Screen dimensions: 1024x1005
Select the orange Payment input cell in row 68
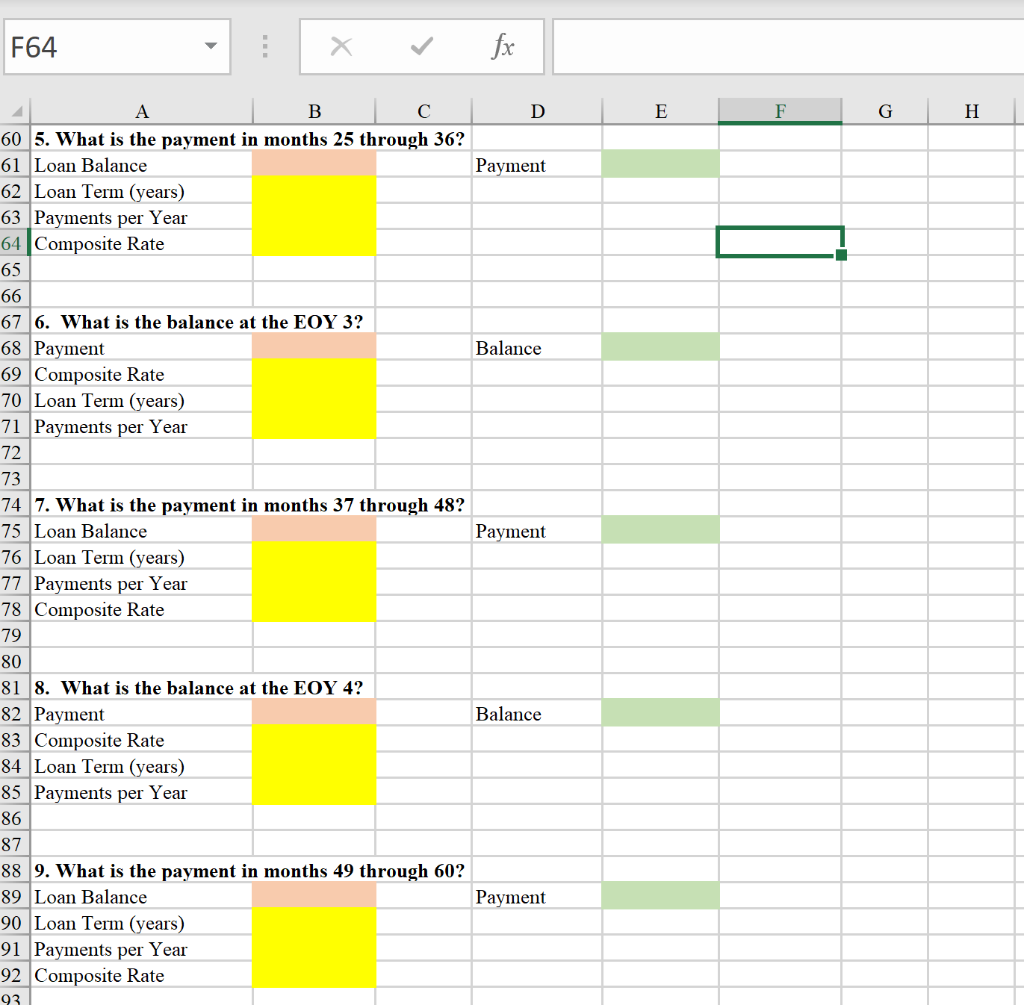(314, 347)
